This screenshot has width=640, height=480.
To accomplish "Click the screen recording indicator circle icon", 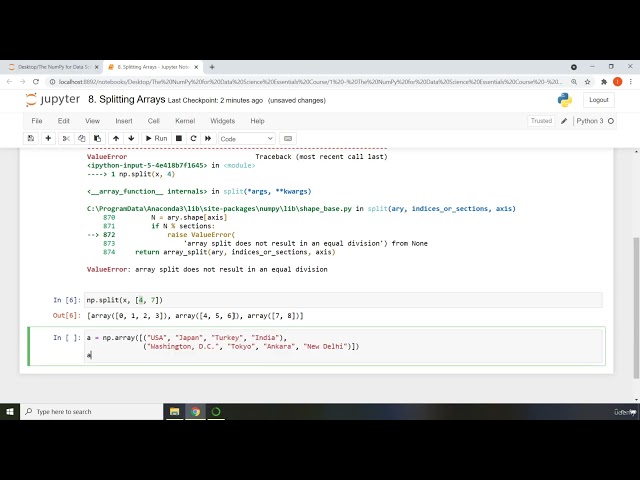I will 574,67.
